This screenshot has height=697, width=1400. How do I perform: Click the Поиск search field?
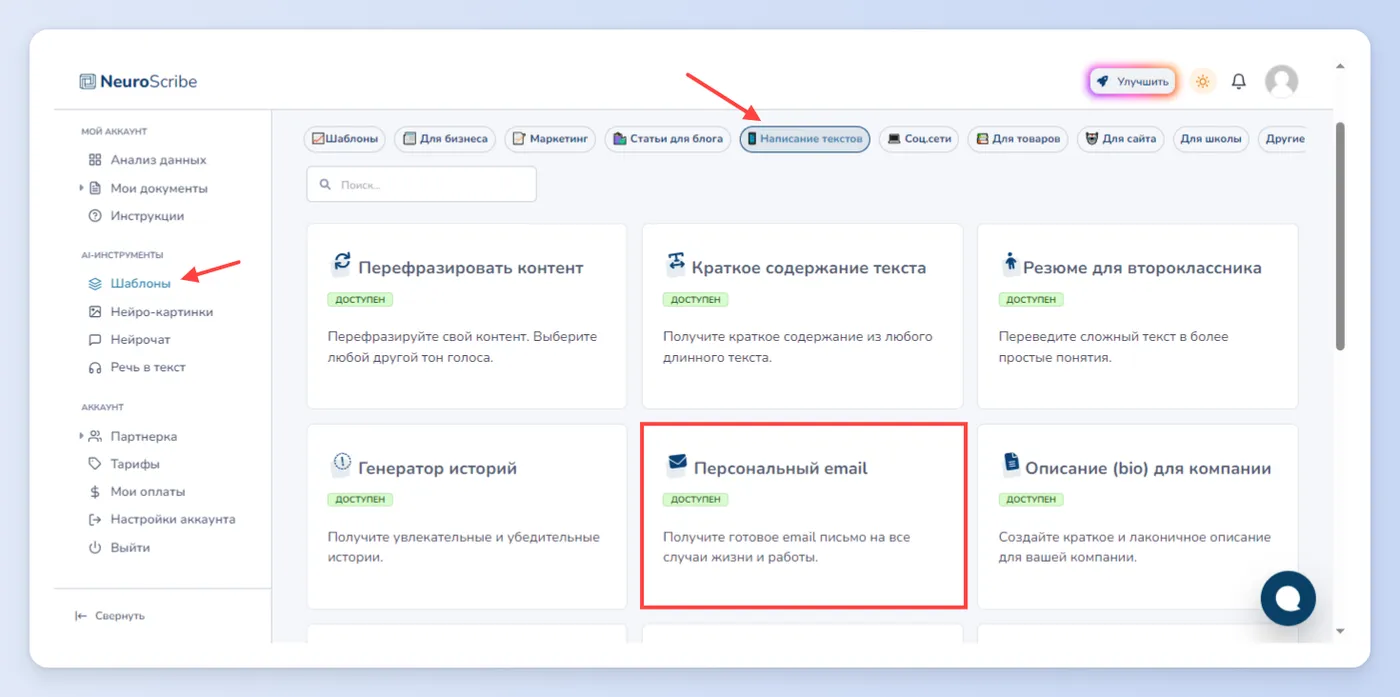point(421,184)
